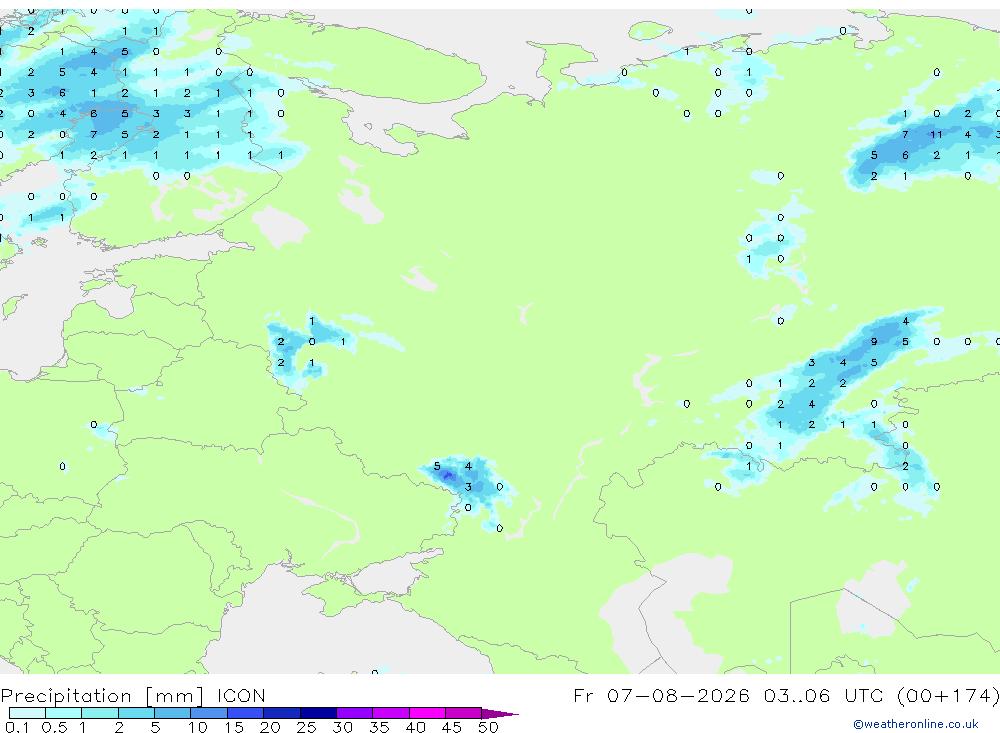Screen dimensions: 1000x733
Task: Select the 2–5 mm legend color swatch
Action: (136, 713)
